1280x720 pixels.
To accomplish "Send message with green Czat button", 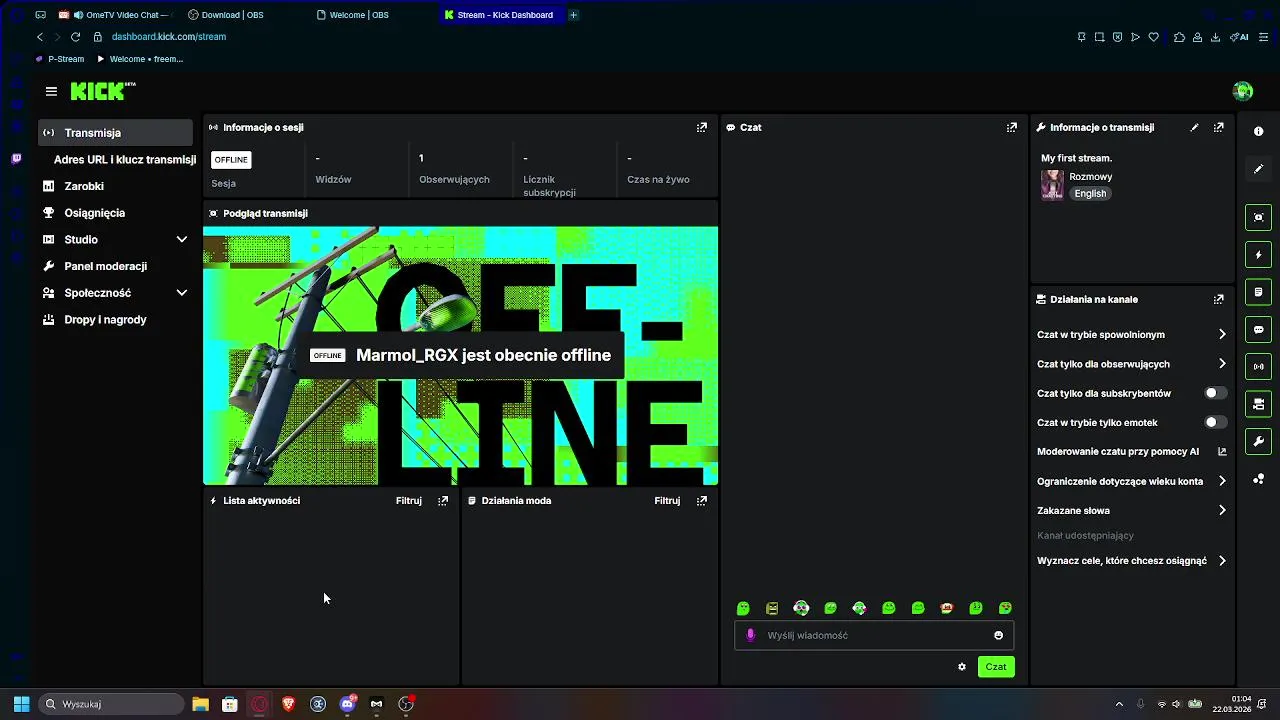I will click(996, 667).
